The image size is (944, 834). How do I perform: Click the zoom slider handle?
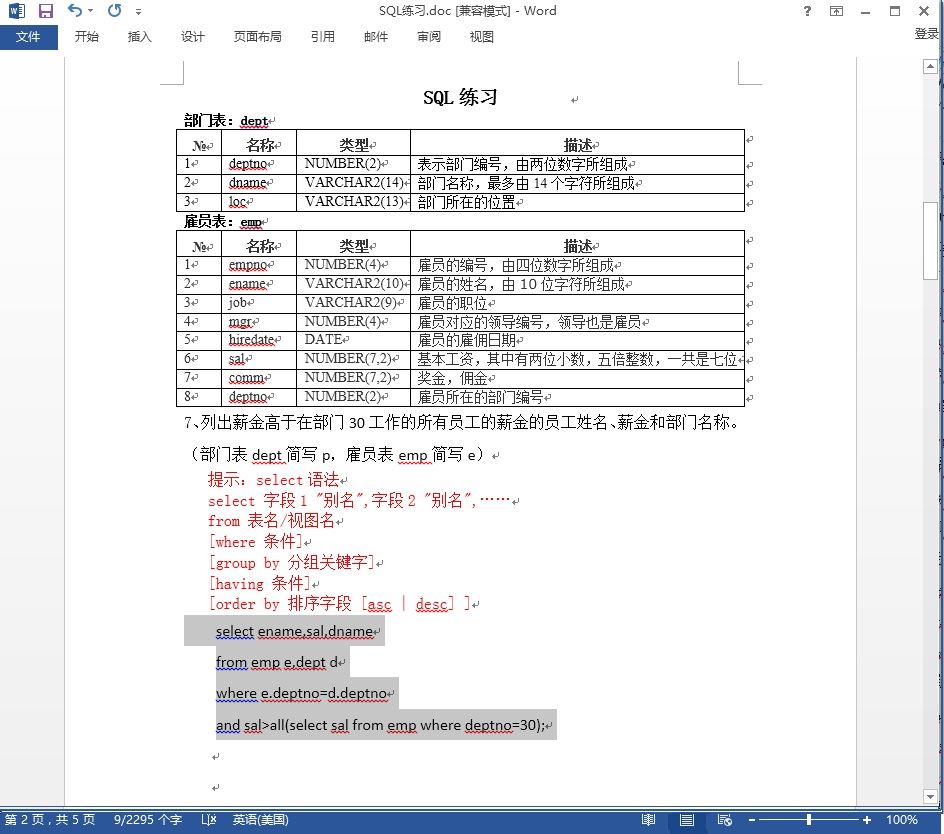pos(809,820)
